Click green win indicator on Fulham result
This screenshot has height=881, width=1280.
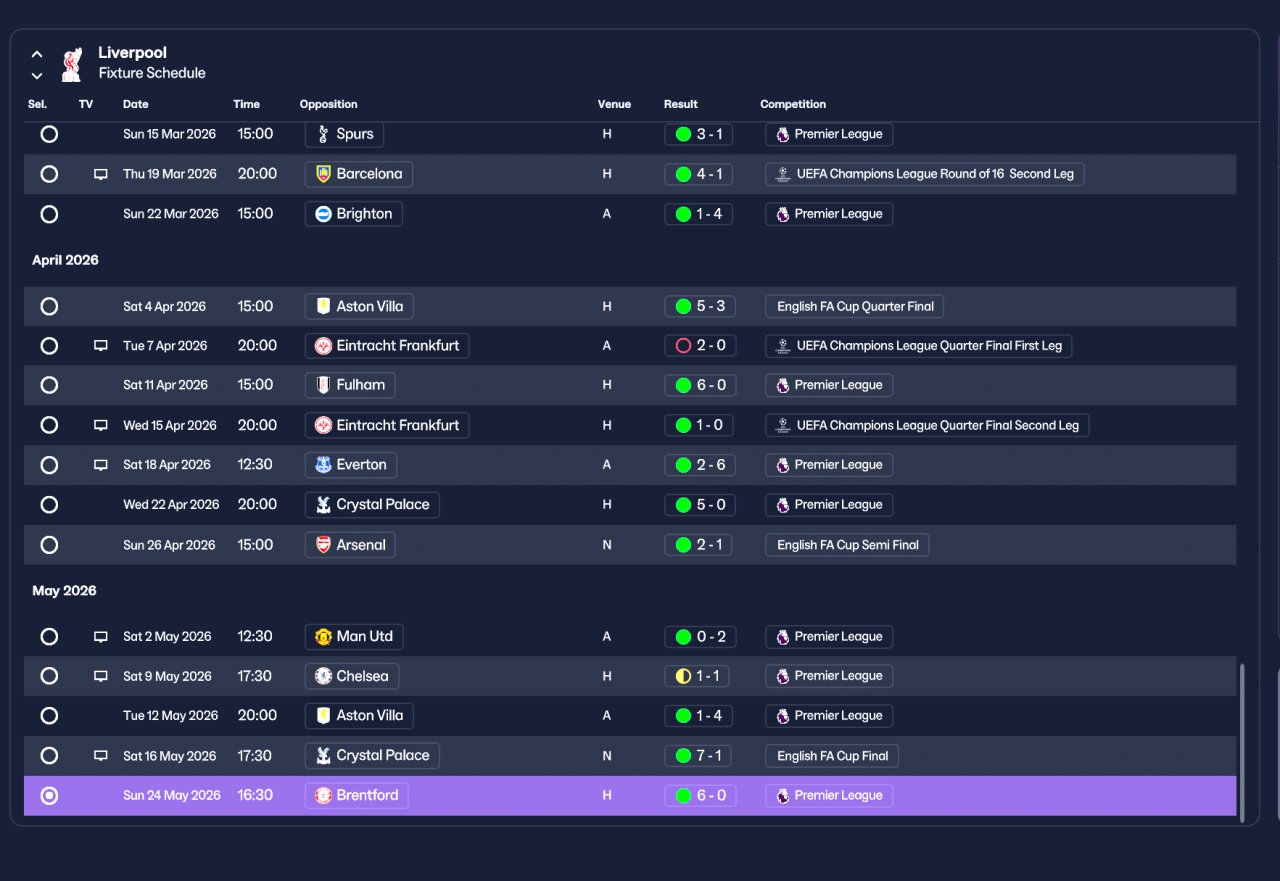pyautogui.click(x=683, y=385)
